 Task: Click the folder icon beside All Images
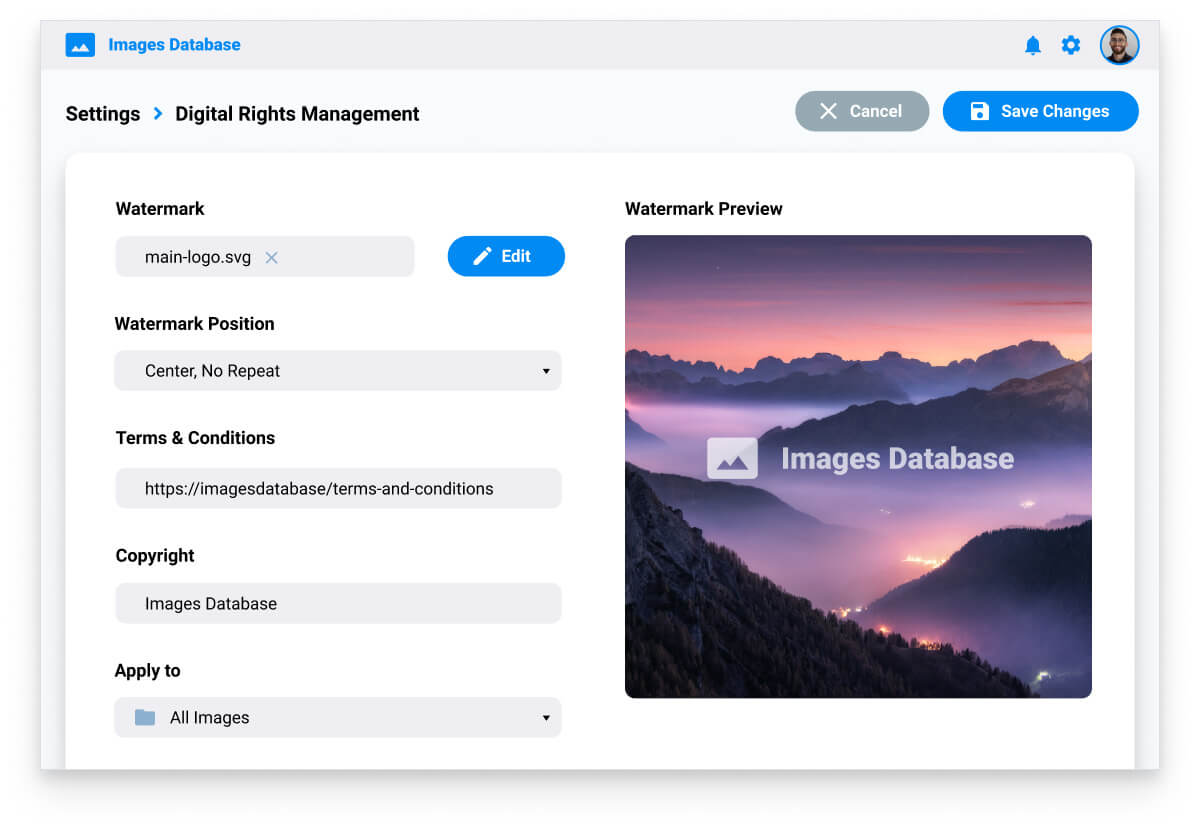[x=145, y=718]
